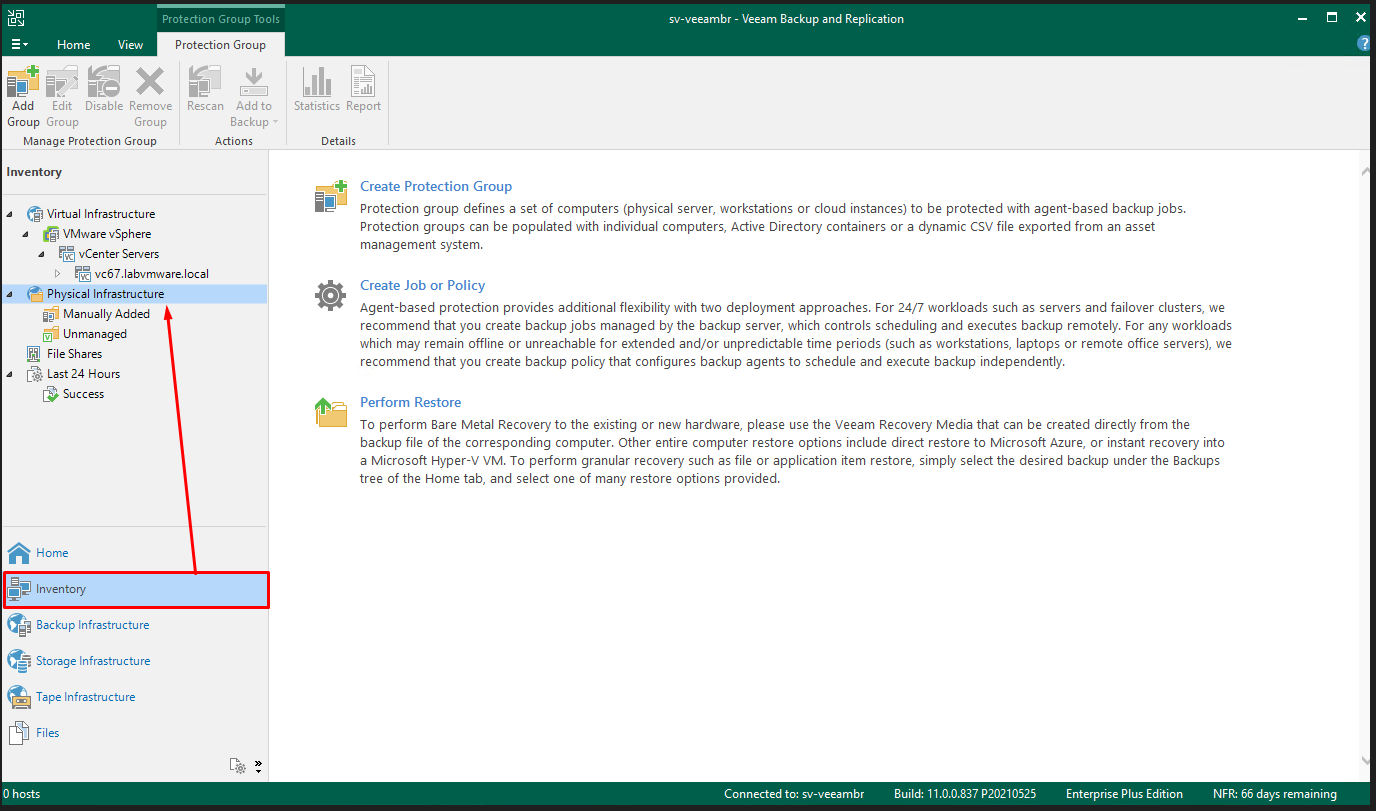Click Perform Restore folder icon
The height and width of the screenshot is (811, 1376).
click(330, 412)
